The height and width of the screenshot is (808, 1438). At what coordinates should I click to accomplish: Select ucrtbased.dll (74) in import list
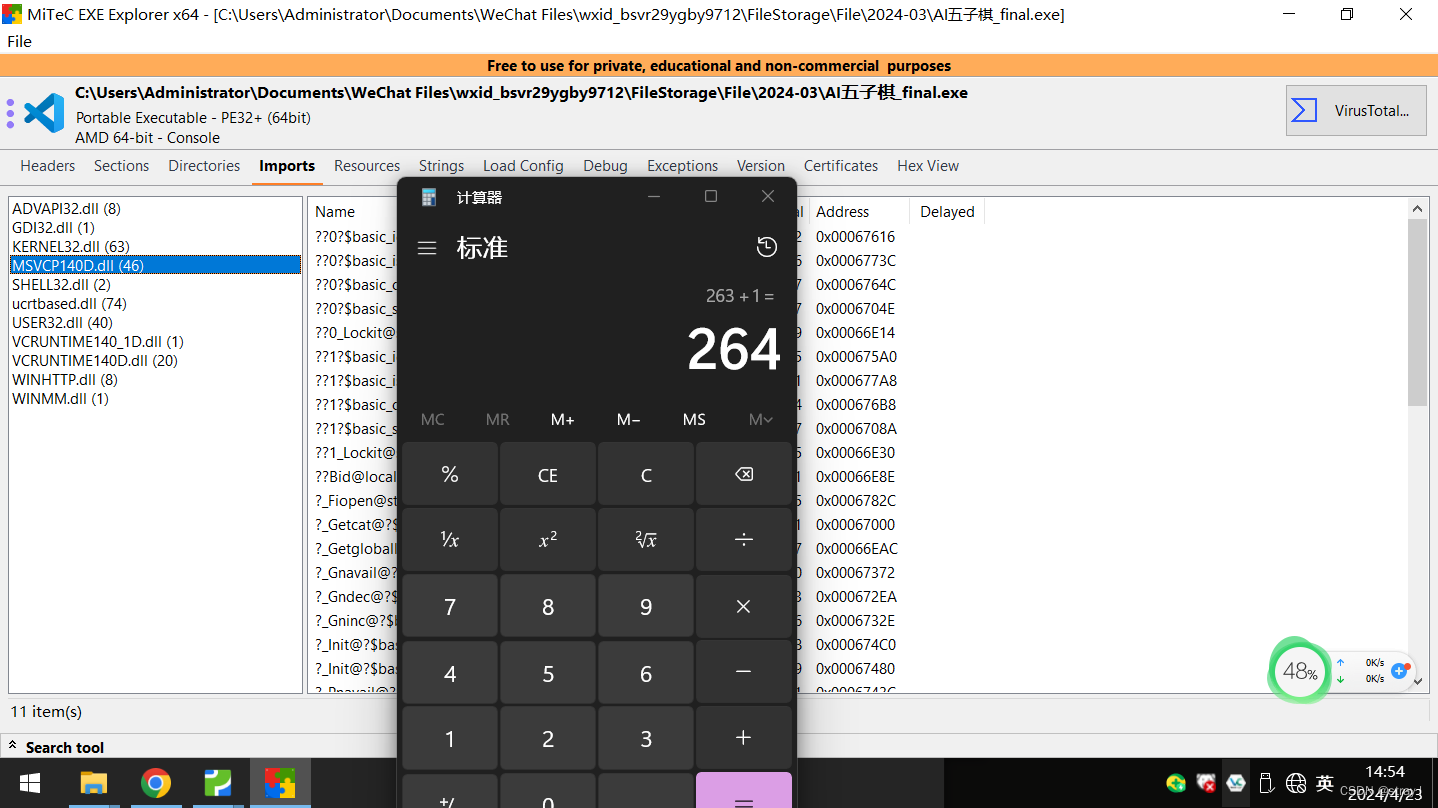tap(69, 304)
